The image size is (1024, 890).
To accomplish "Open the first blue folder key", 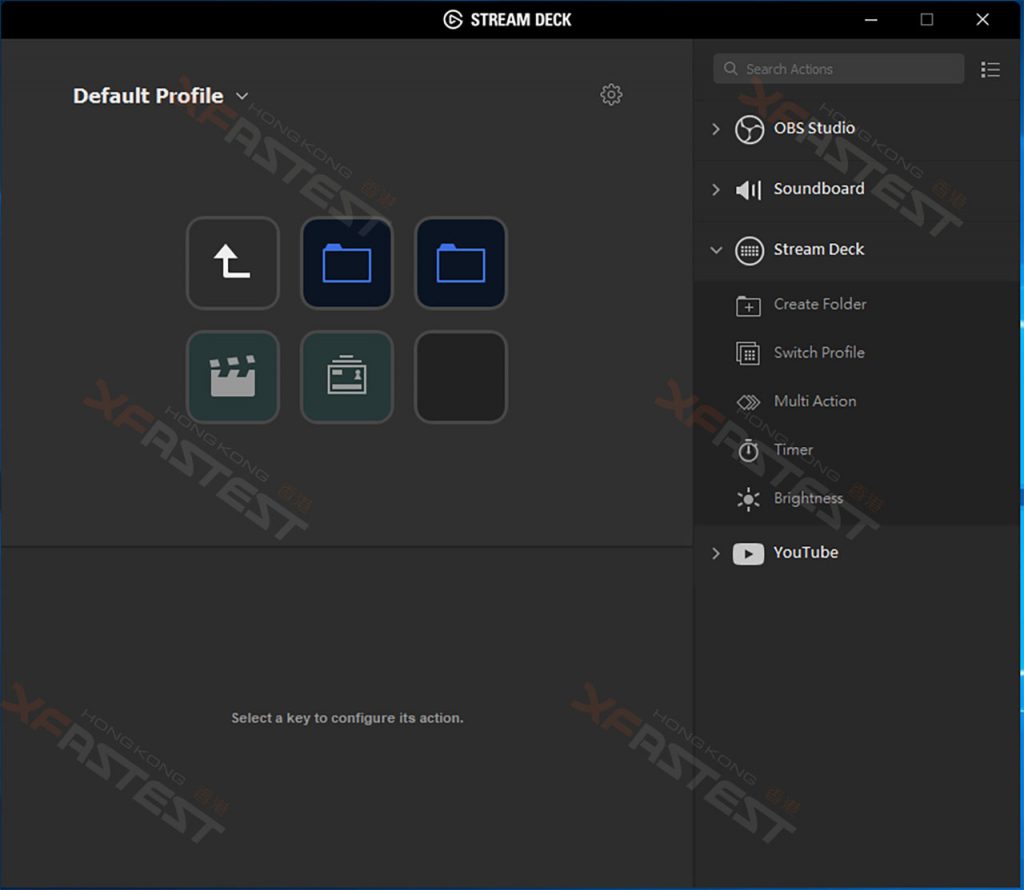I will coord(347,262).
